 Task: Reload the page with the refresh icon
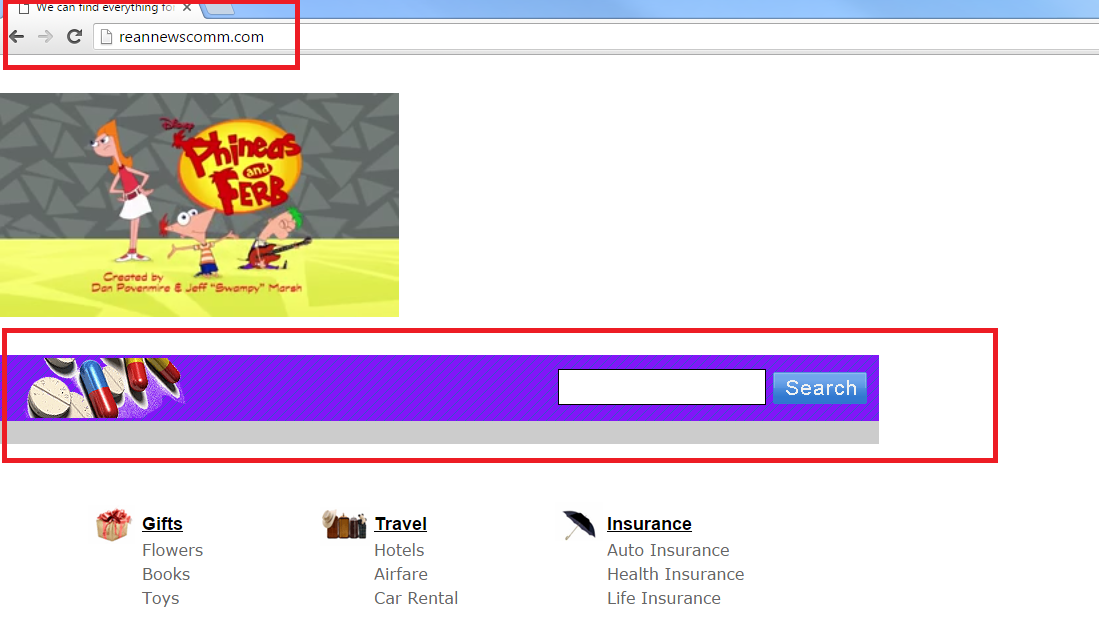point(74,36)
